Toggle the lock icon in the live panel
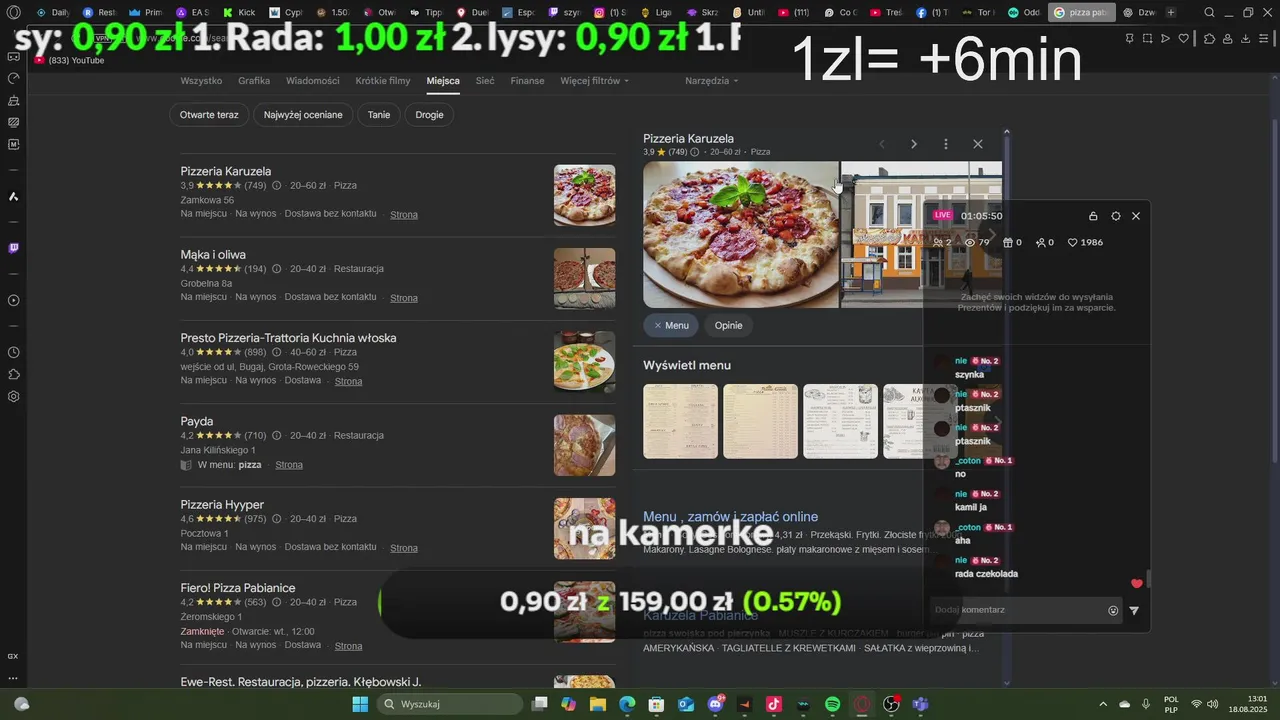 tap(1093, 216)
